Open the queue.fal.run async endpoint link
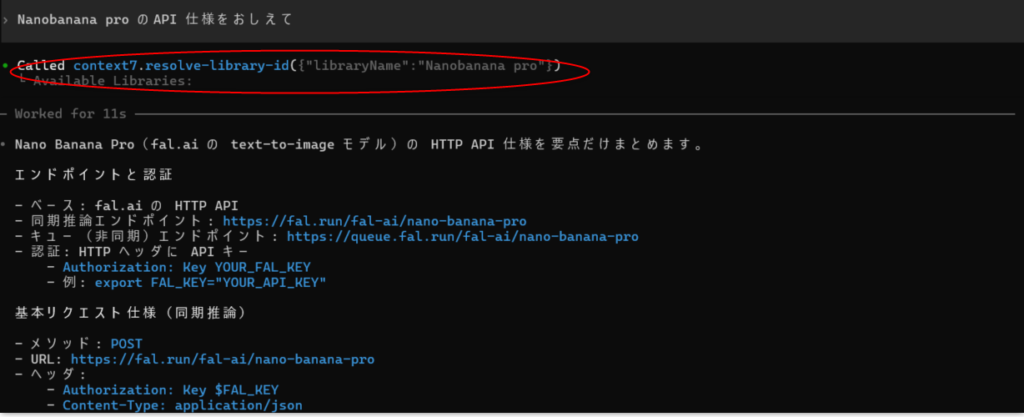The height and width of the screenshot is (417, 1024). coord(462,237)
